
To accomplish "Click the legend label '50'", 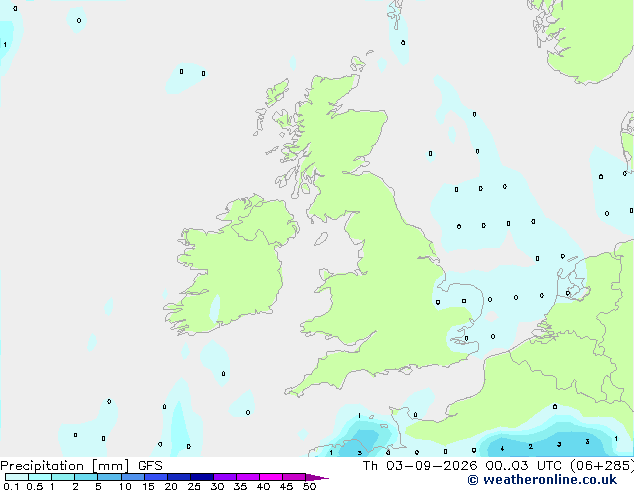I will (310, 486).
